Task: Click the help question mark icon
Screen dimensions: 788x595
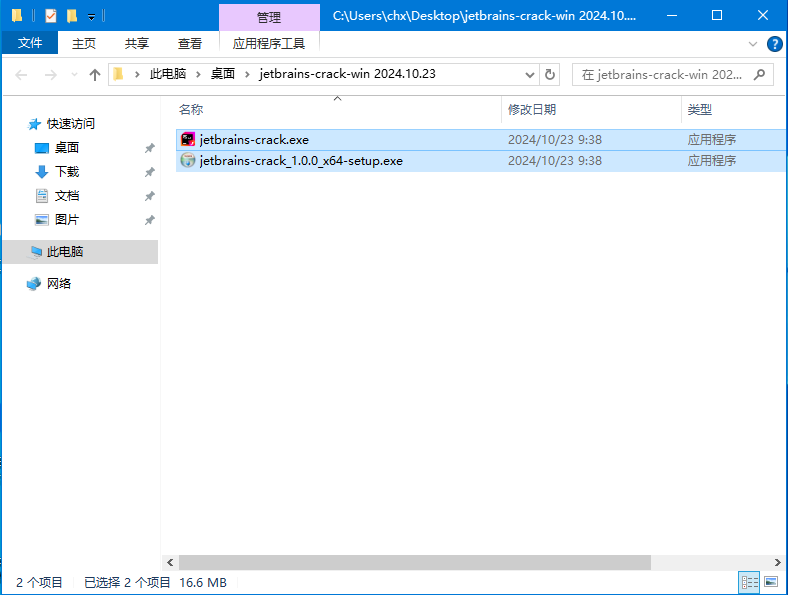Action: (774, 44)
